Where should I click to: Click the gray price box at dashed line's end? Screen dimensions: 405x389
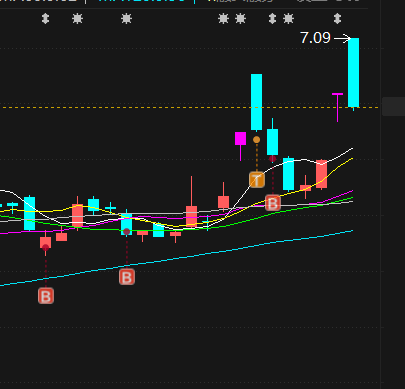[393, 107]
